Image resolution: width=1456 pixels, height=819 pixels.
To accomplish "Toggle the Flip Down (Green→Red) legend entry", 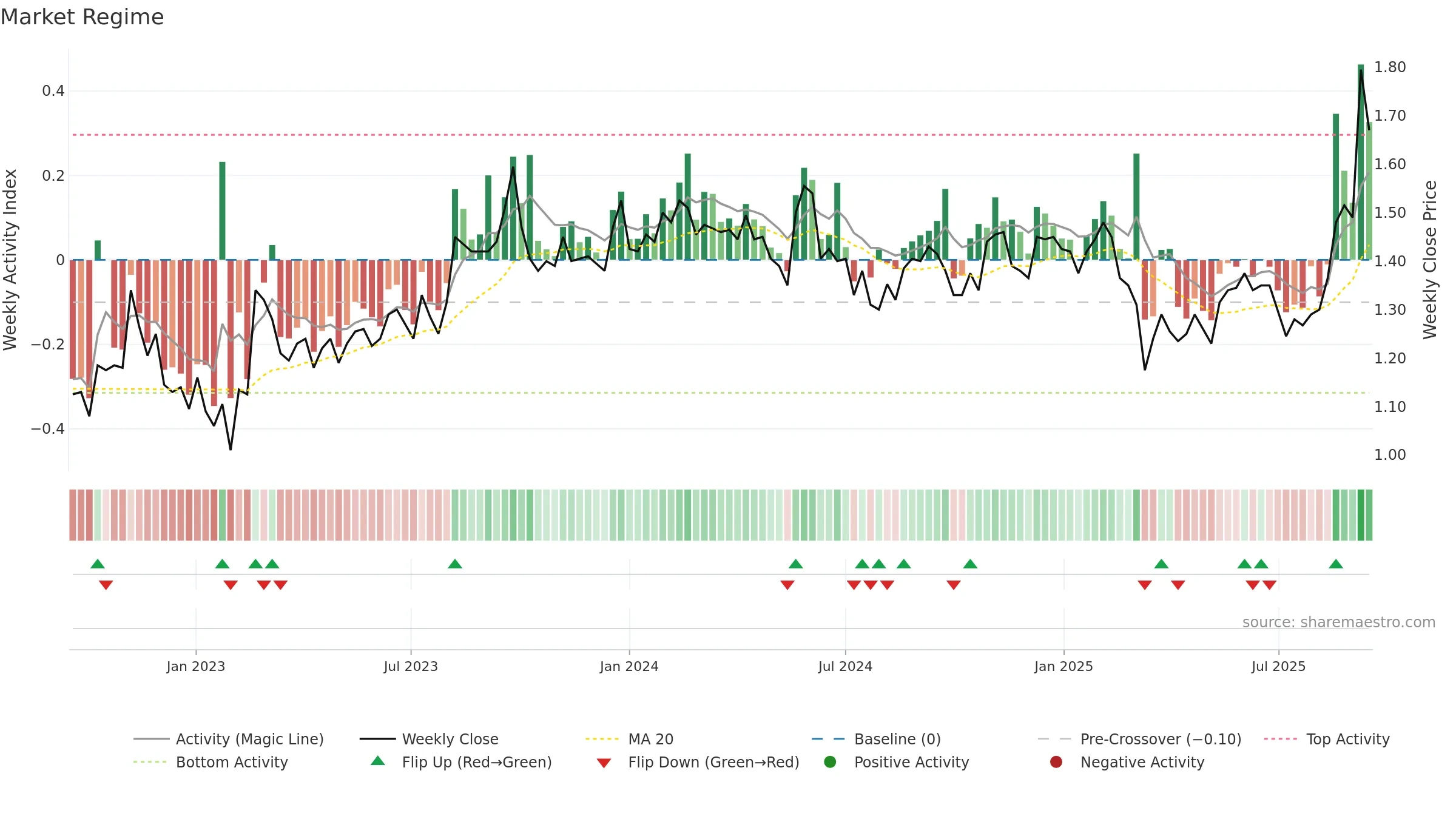I will [x=698, y=762].
